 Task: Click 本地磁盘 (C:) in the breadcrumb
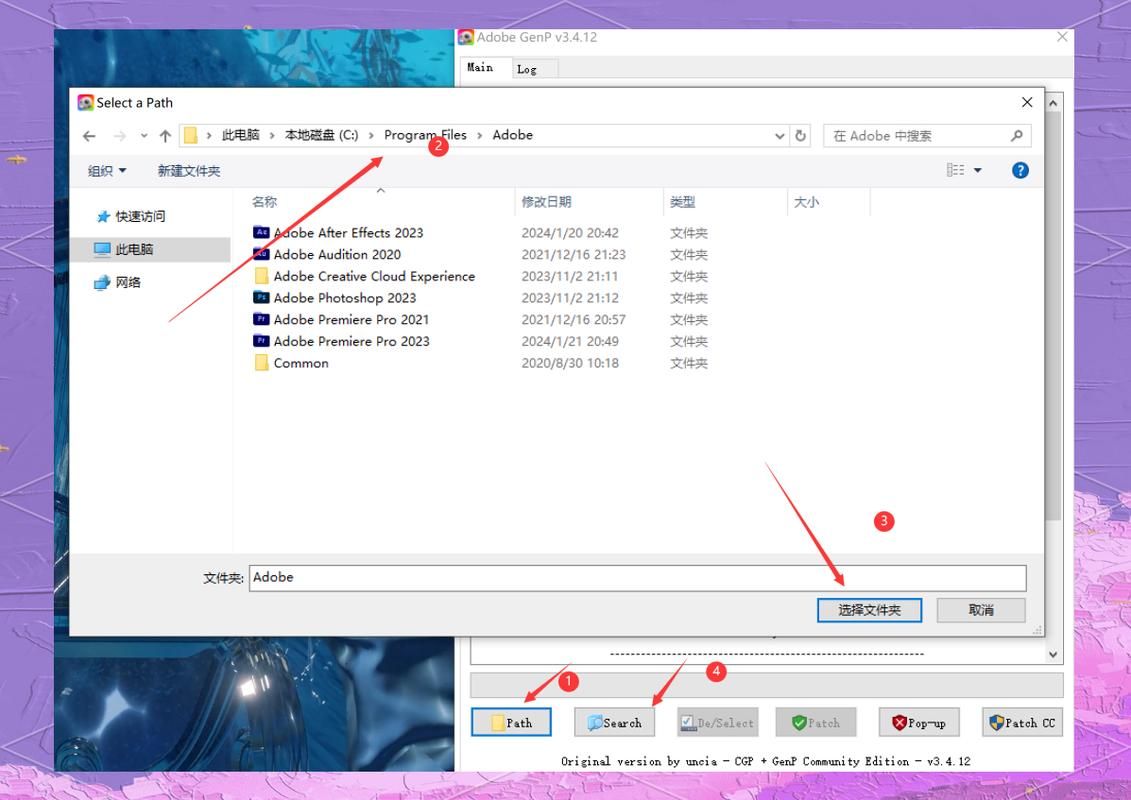point(321,135)
